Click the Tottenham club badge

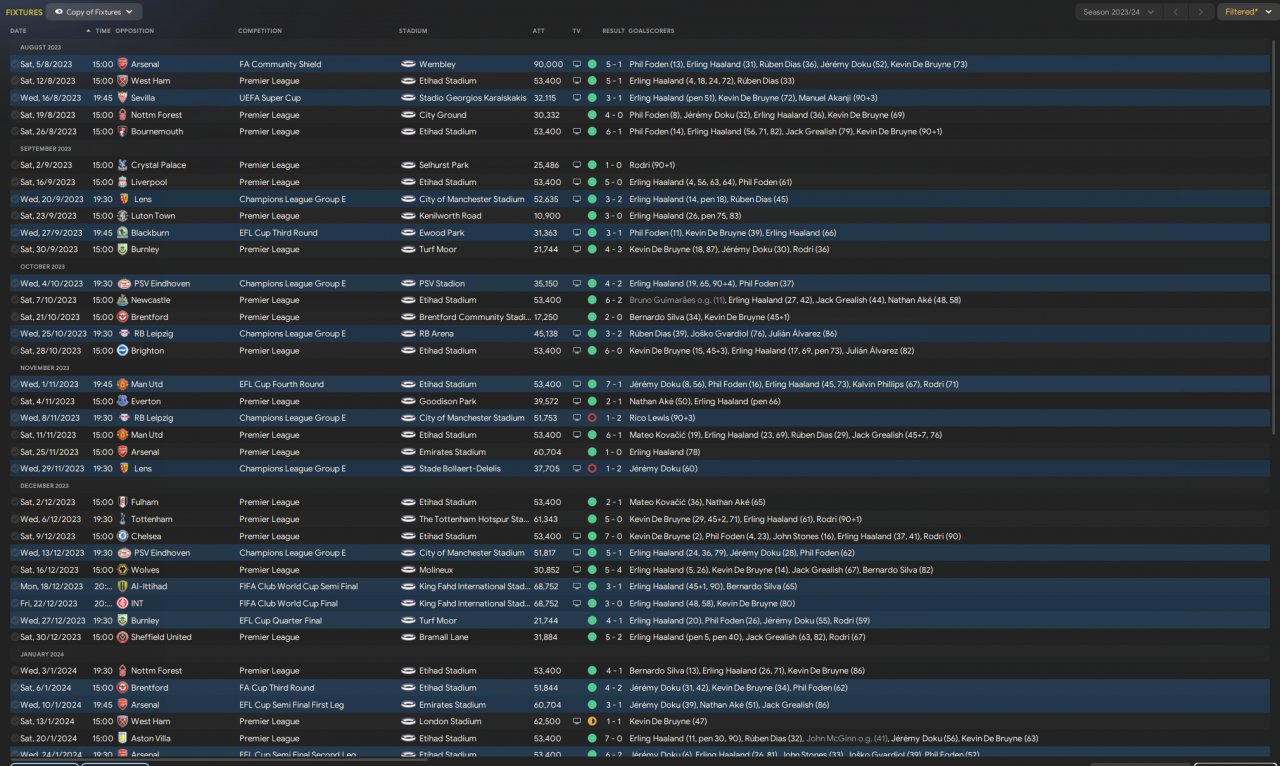(x=123, y=519)
